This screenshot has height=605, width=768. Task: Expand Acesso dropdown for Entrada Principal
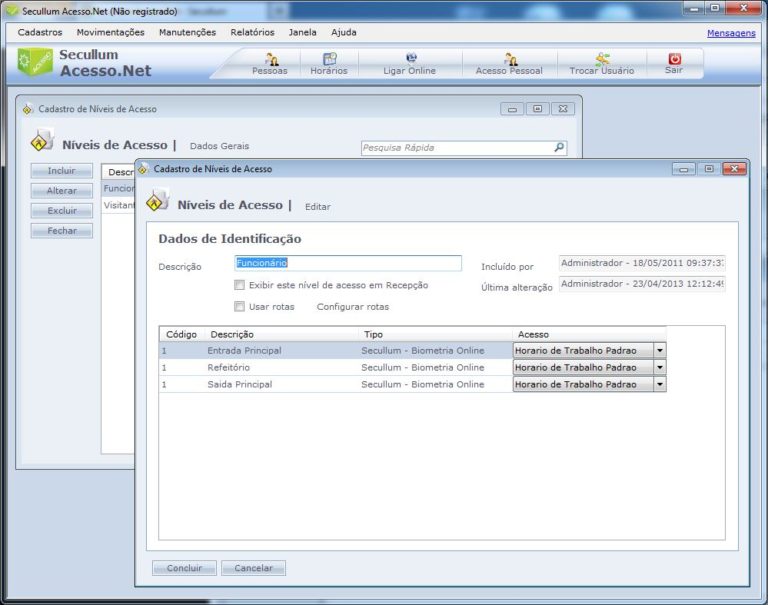(659, 351)
